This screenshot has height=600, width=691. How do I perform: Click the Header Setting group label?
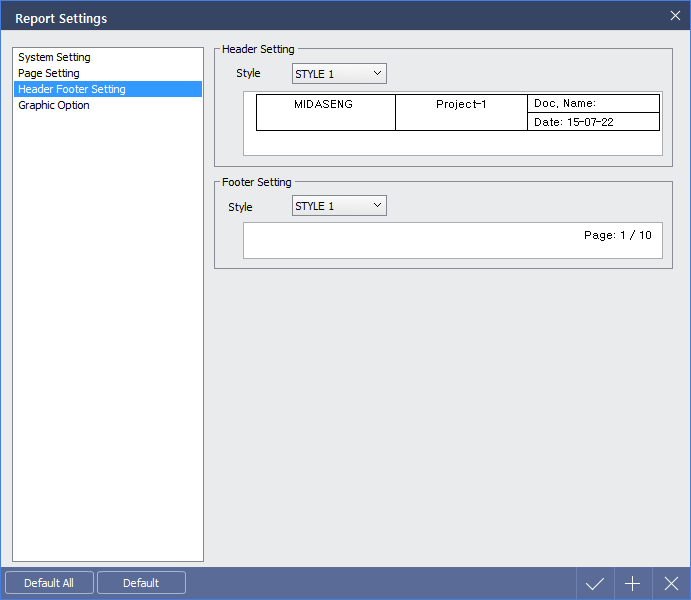(x=258, y=50)
